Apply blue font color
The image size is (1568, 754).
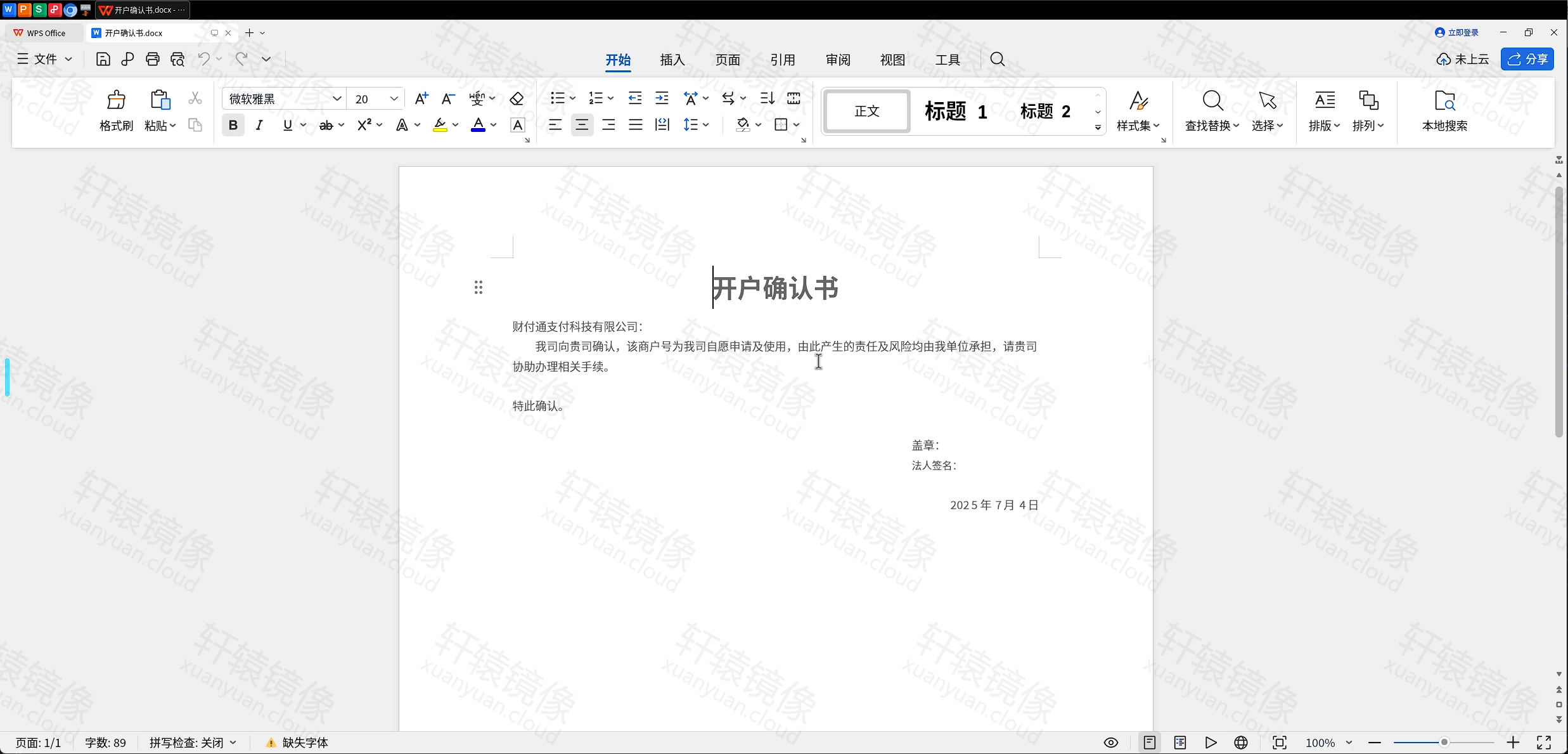479,125
